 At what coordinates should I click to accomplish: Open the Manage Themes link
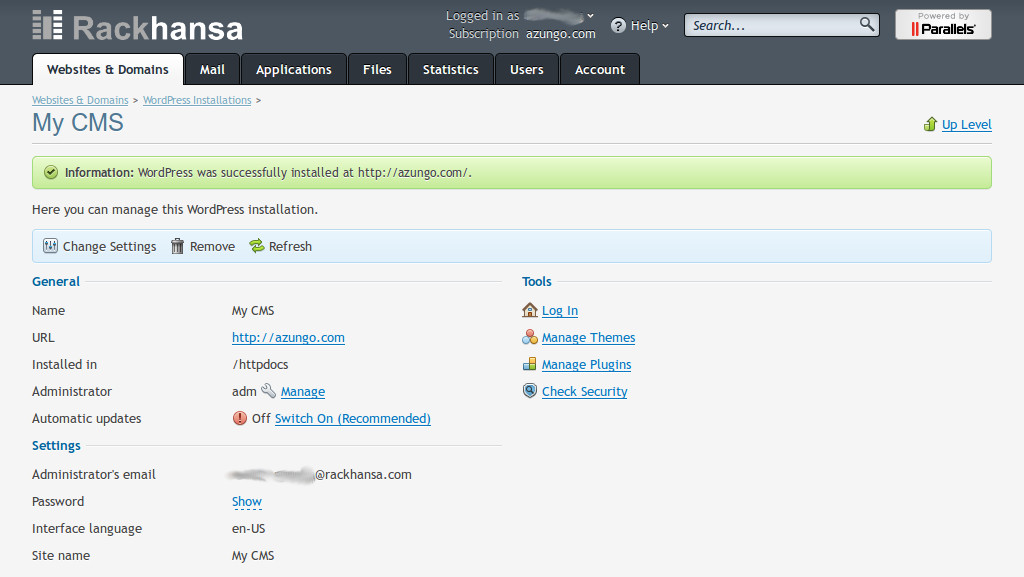pos(588,337)
